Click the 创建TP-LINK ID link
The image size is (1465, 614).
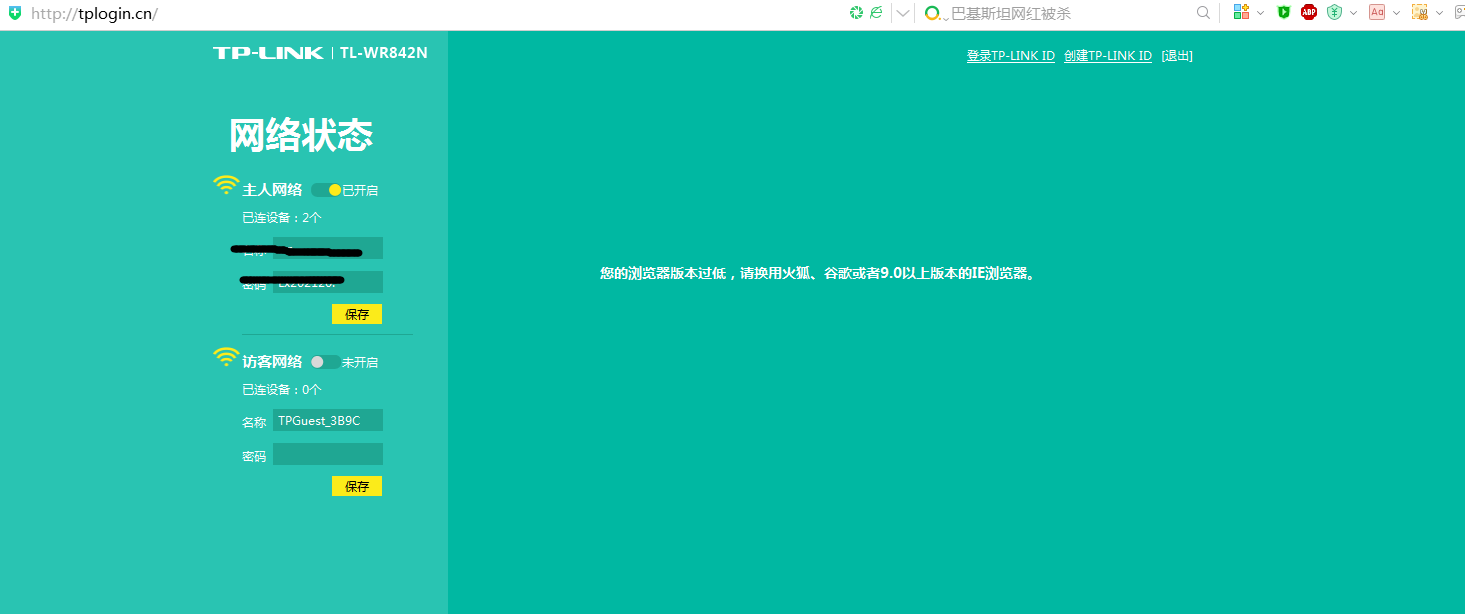(1108, 55)
